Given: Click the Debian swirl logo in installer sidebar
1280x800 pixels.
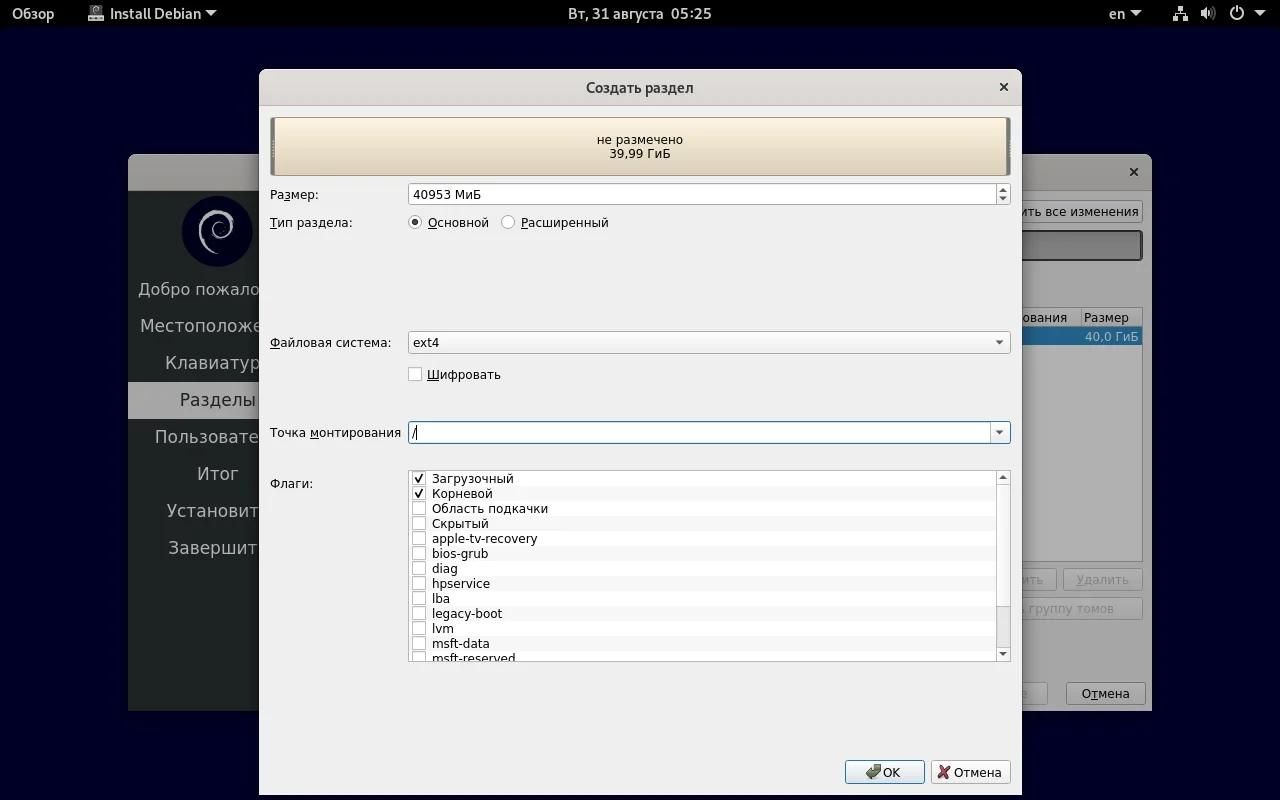Looking at the screenshot, I should (216, 231).
